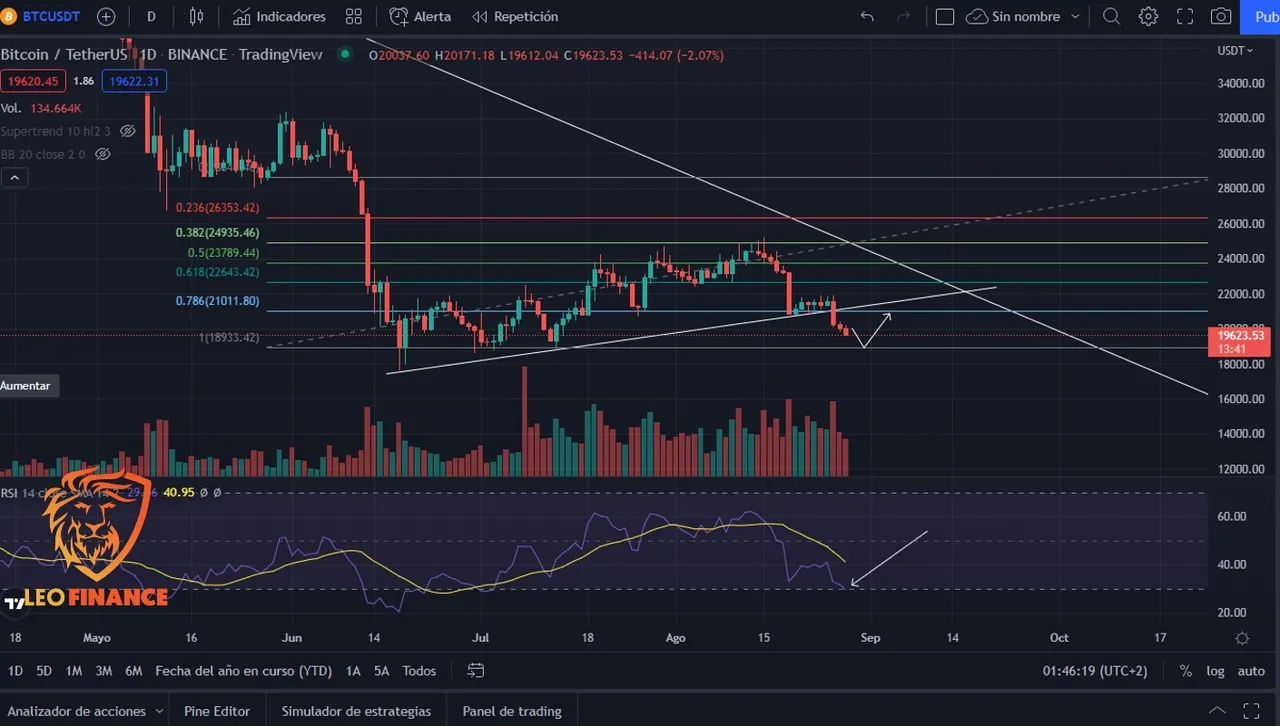Select the 5D date range
Screen dimensions: 1280x726
44,671
